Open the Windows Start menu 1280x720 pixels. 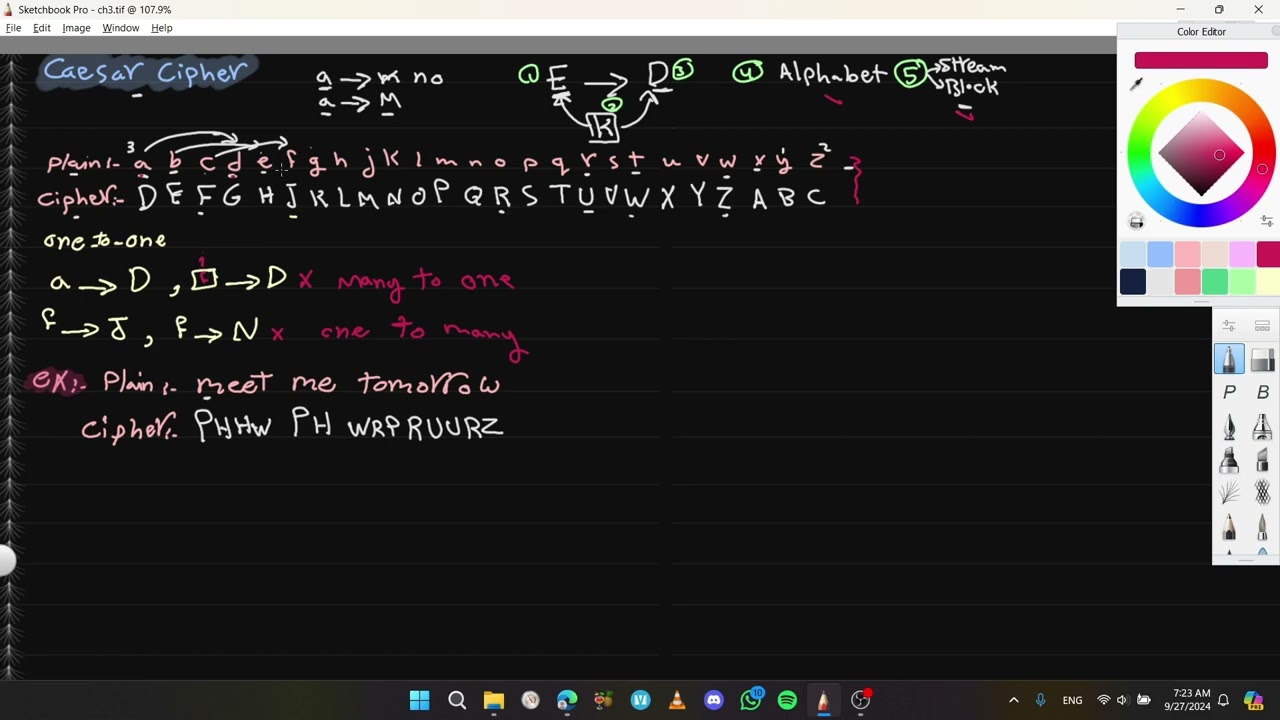click(x=420, y=700)
